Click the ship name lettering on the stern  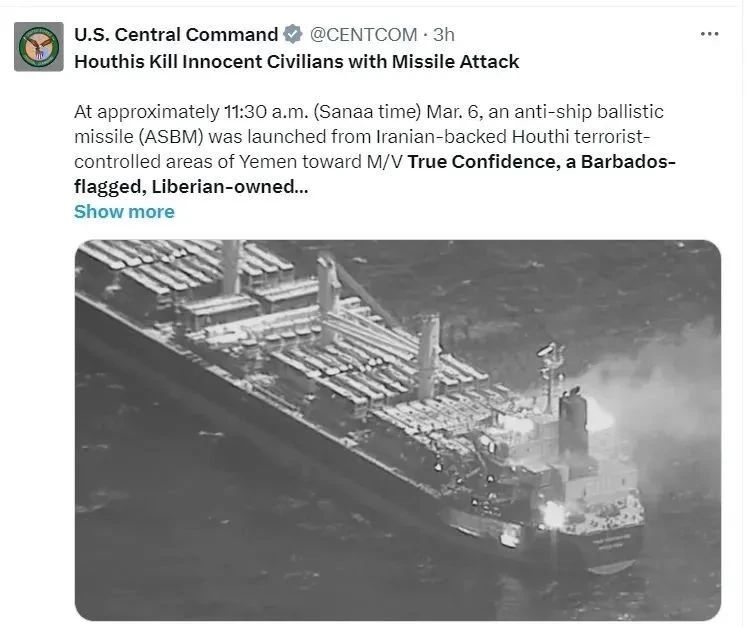click(x=612, y=541)
